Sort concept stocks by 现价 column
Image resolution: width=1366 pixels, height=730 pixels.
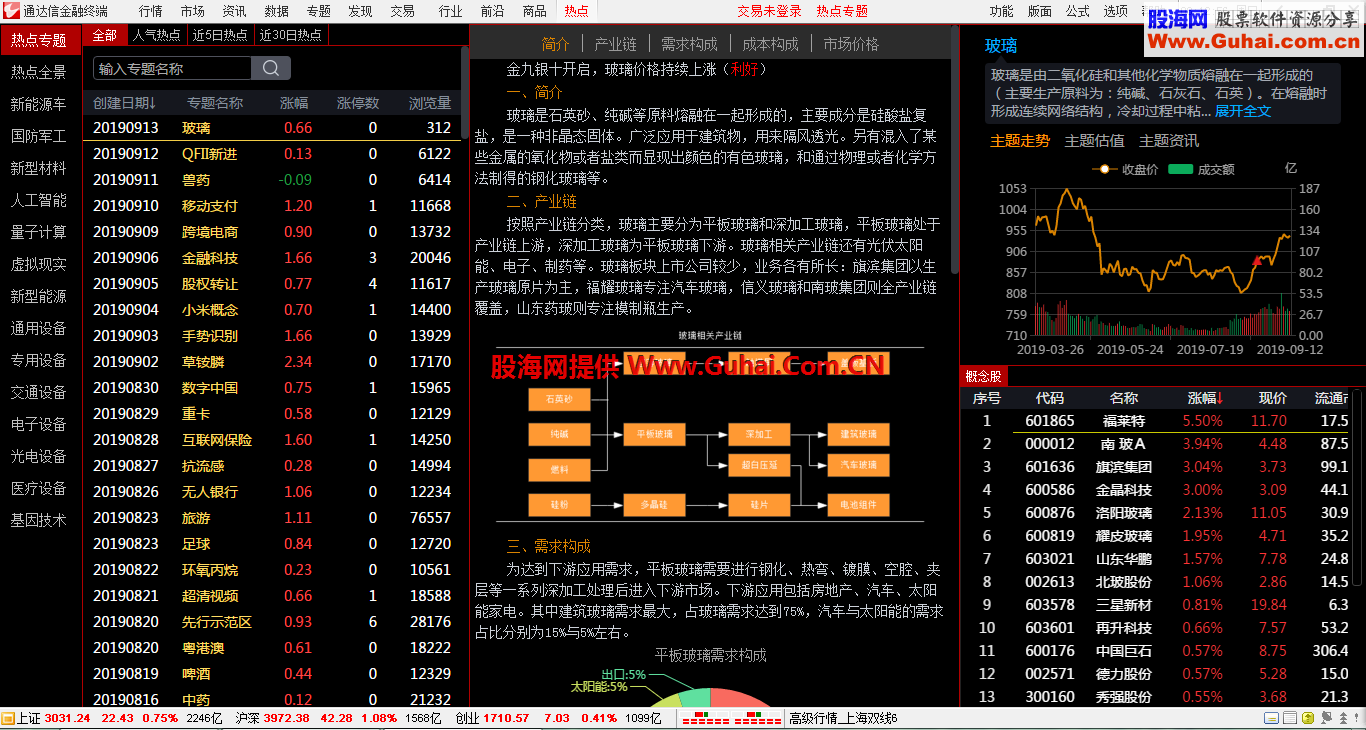[1272, 398]
